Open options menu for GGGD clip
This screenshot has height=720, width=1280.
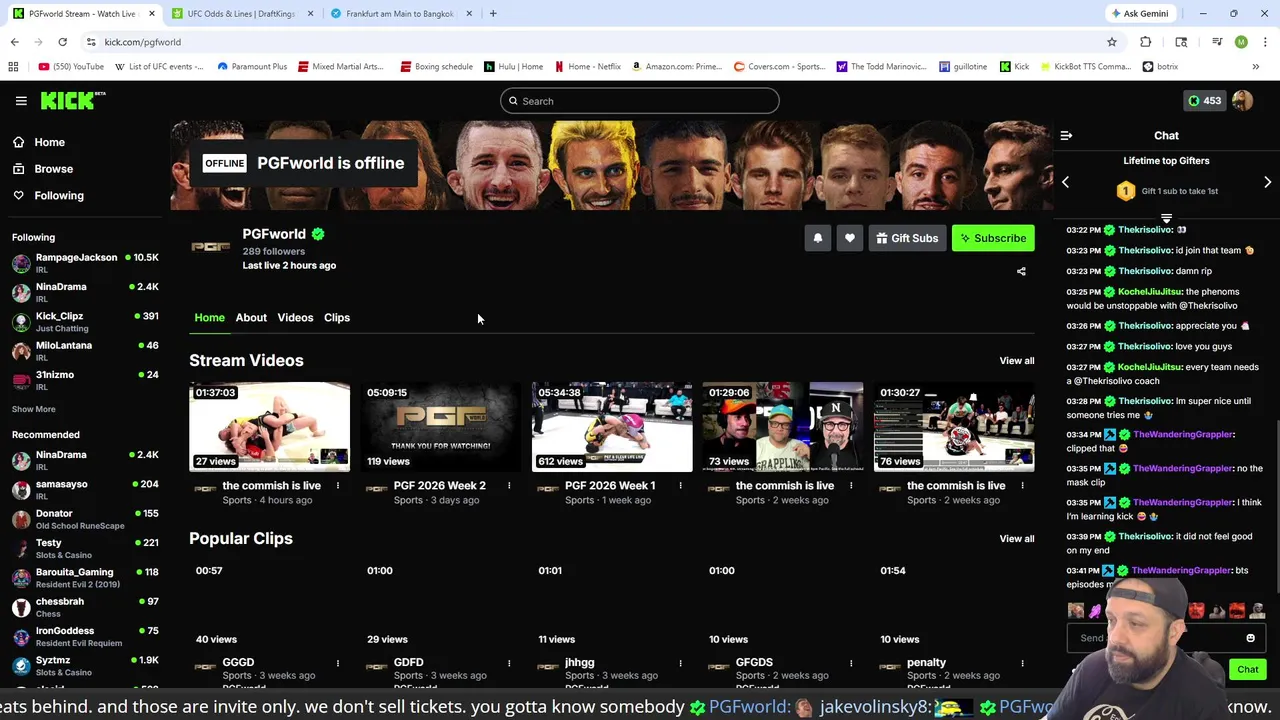click(x=338, y=663)
